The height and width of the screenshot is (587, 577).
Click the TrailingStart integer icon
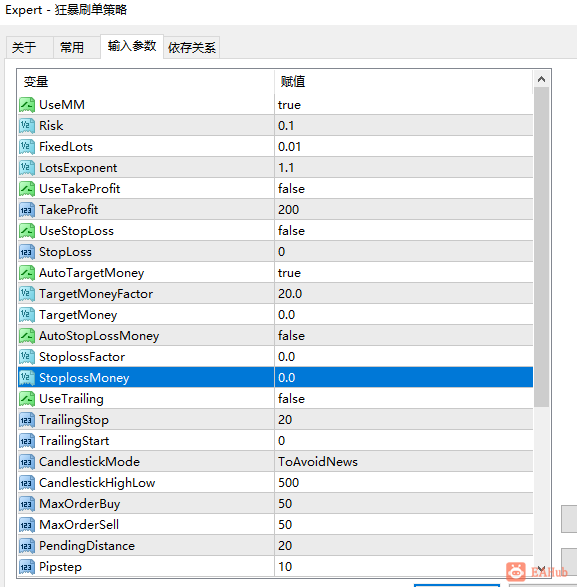click(x=27, y=441)
